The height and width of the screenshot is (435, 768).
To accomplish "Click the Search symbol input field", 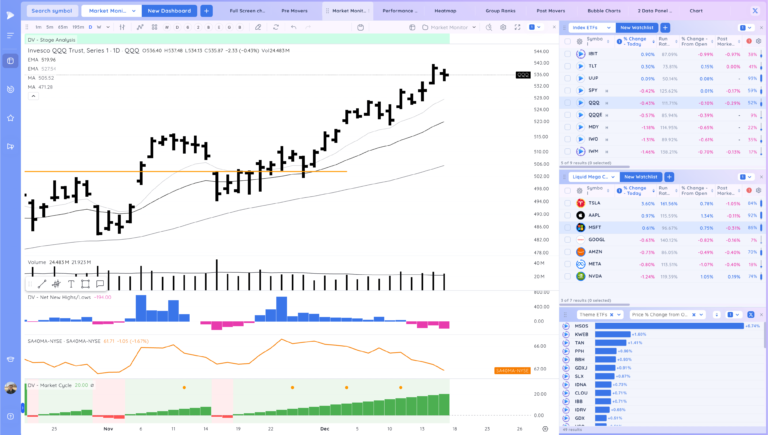I will pyautogui.click(x=50, y=10).
